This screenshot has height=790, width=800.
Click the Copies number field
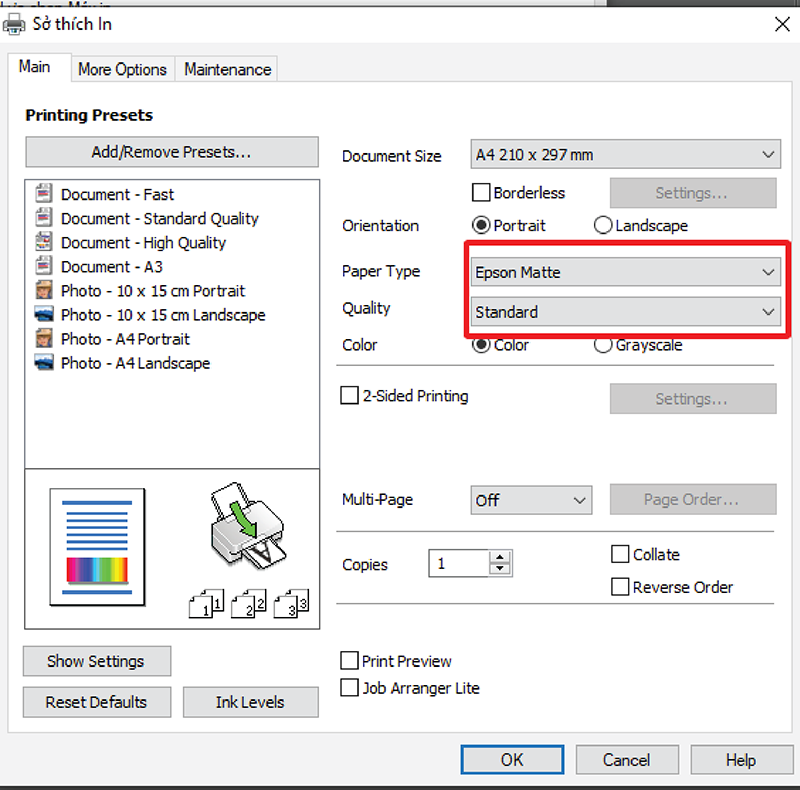click(459, 563)
